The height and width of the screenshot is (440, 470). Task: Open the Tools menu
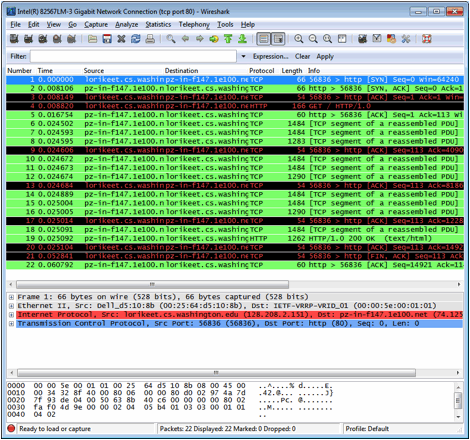(225, 24)
